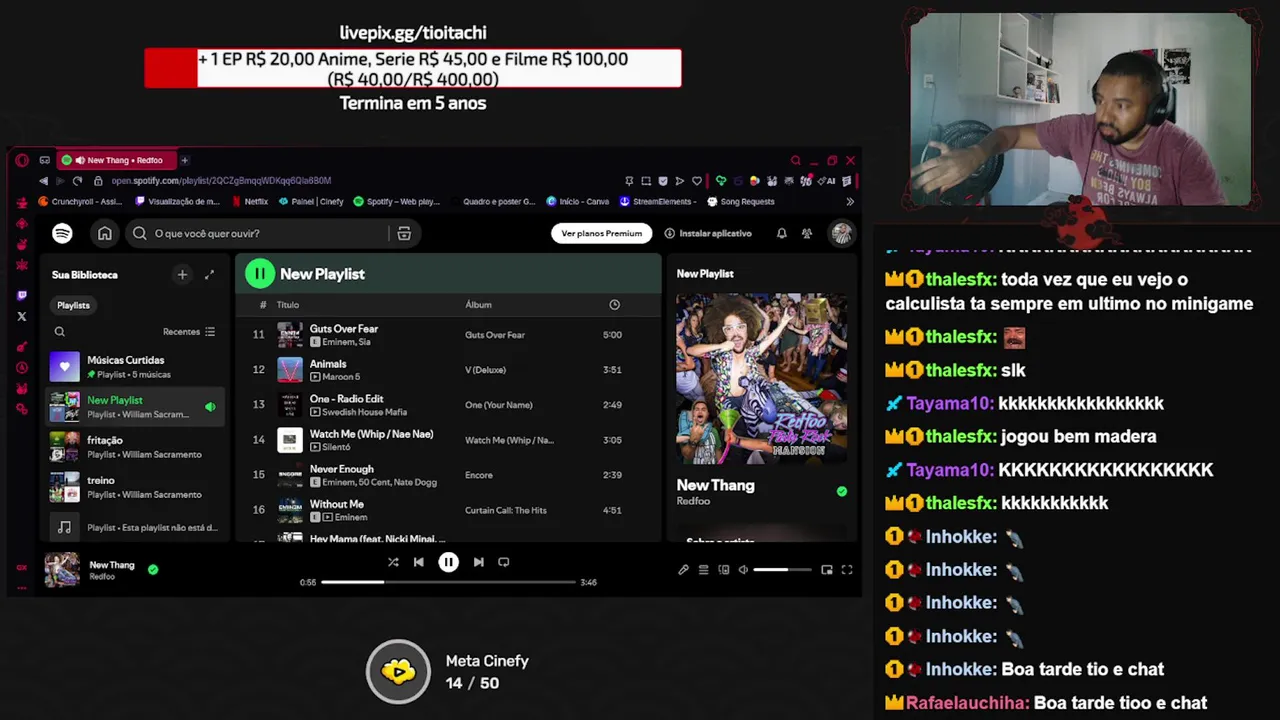This screenshot has height=720, width=1280.
Task: Select the Animals track row
Action: click(448, 370)
